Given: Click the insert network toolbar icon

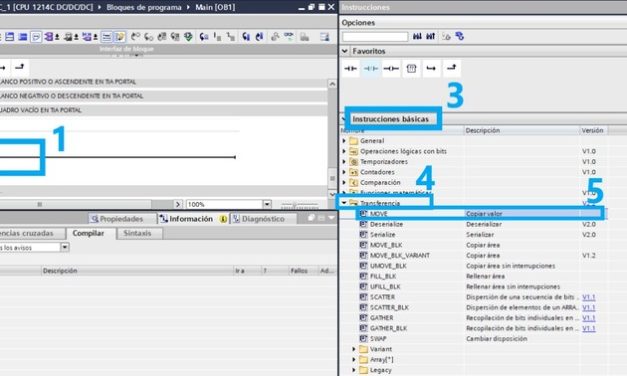Looking at the screenshot, I should point(10,37).
